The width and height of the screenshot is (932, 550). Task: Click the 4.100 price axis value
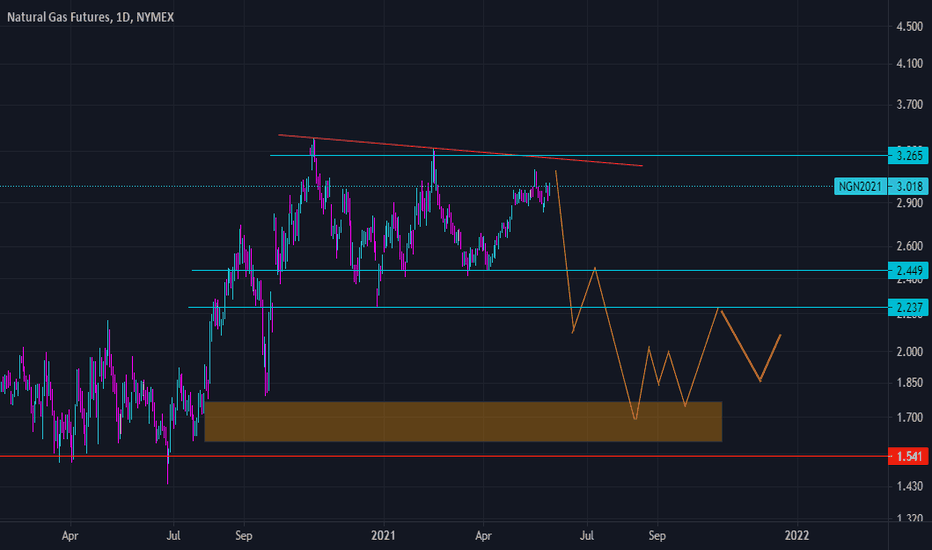[x=909, y=64]
